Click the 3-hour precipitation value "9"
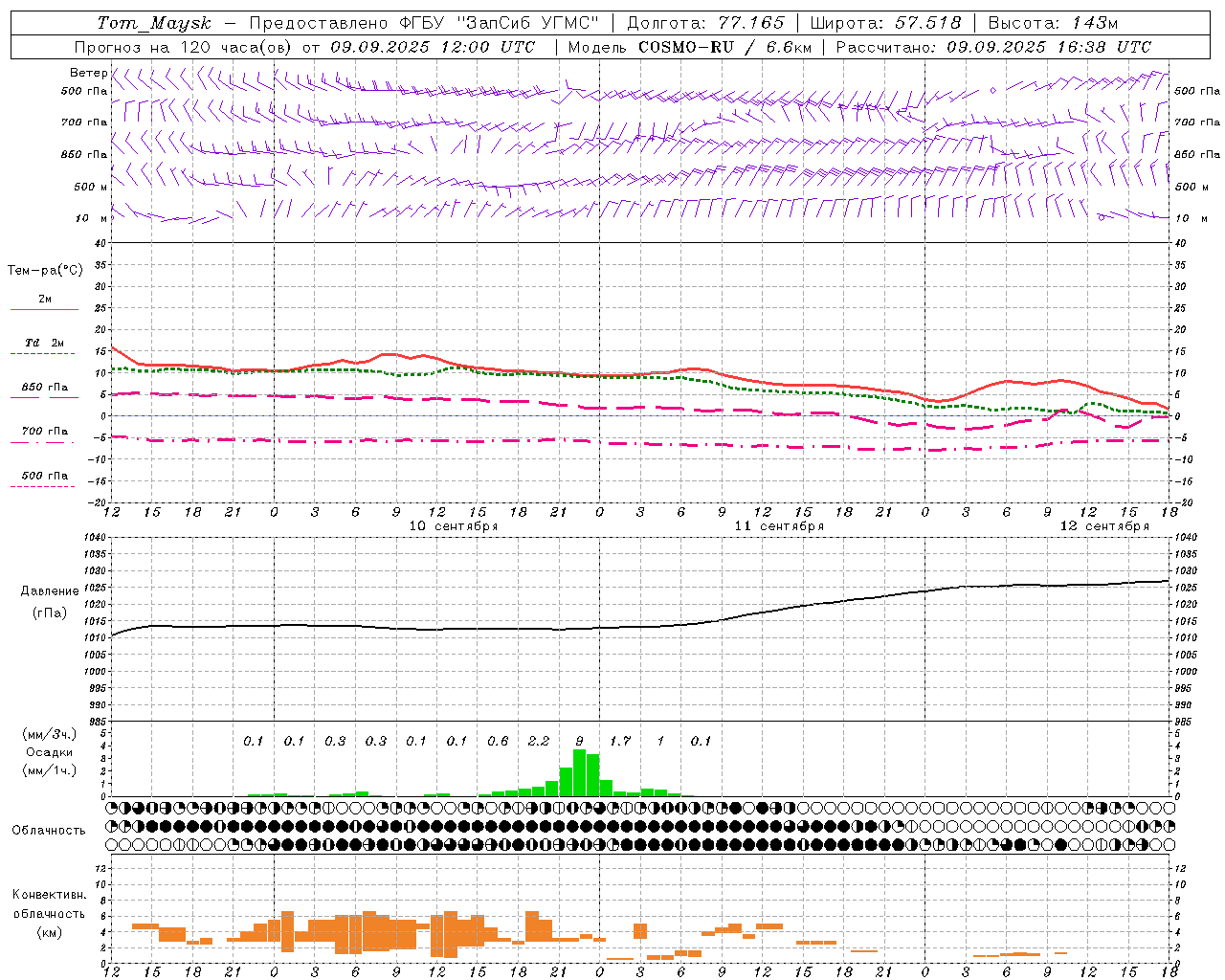1225x980 pixels. tap(579, 742)
